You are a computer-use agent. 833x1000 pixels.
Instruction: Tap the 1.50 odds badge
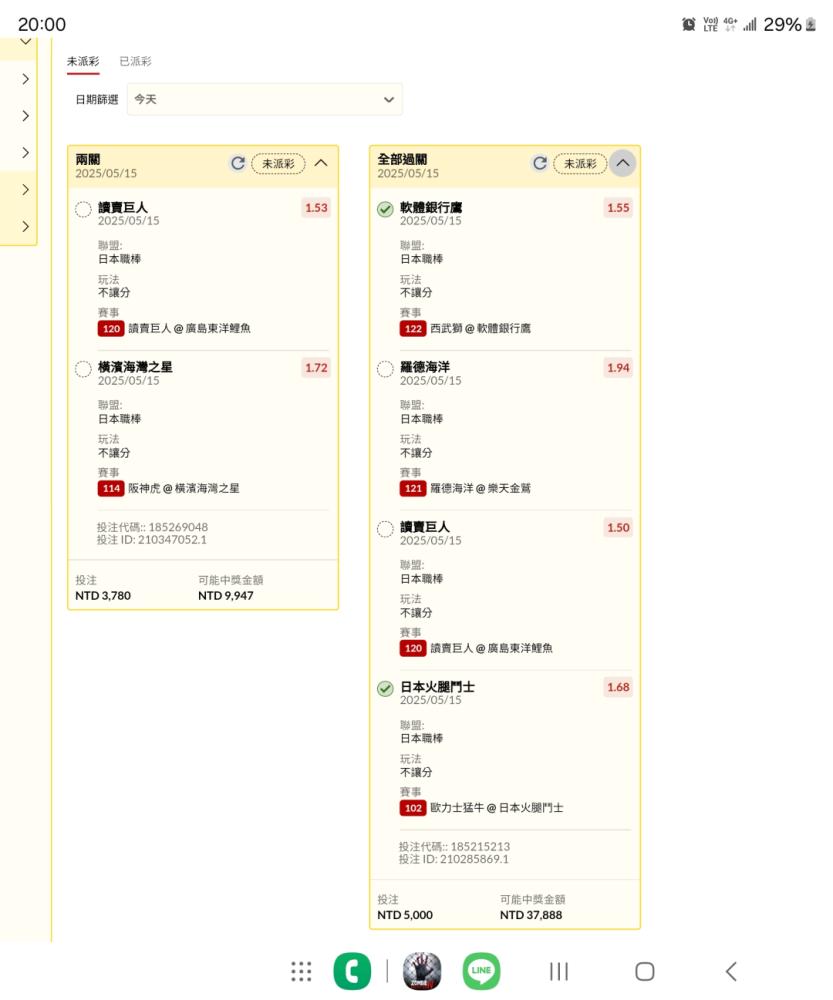(618, 527)
